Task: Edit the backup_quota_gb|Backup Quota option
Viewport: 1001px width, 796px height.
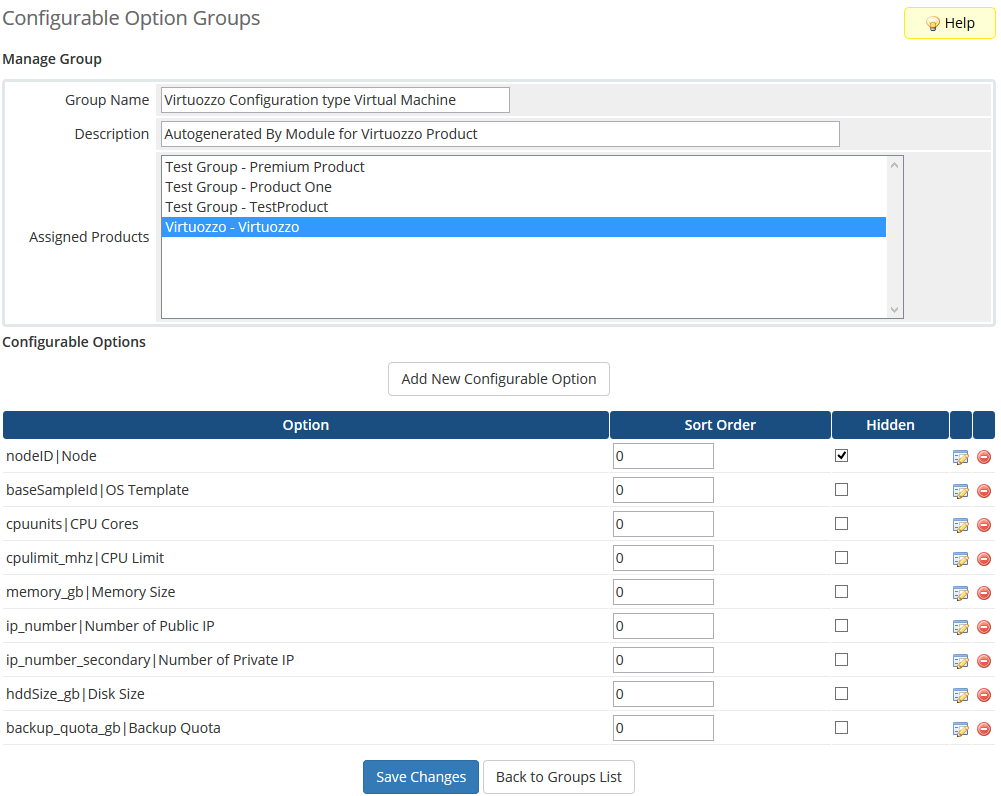Action: [960, 729]
